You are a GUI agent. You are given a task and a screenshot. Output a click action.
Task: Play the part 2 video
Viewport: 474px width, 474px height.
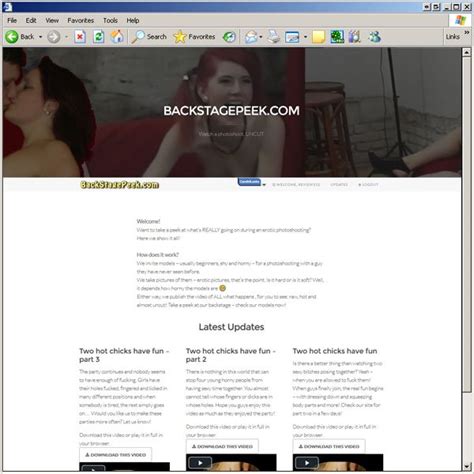pyautogui.click(x=200, y=463)
